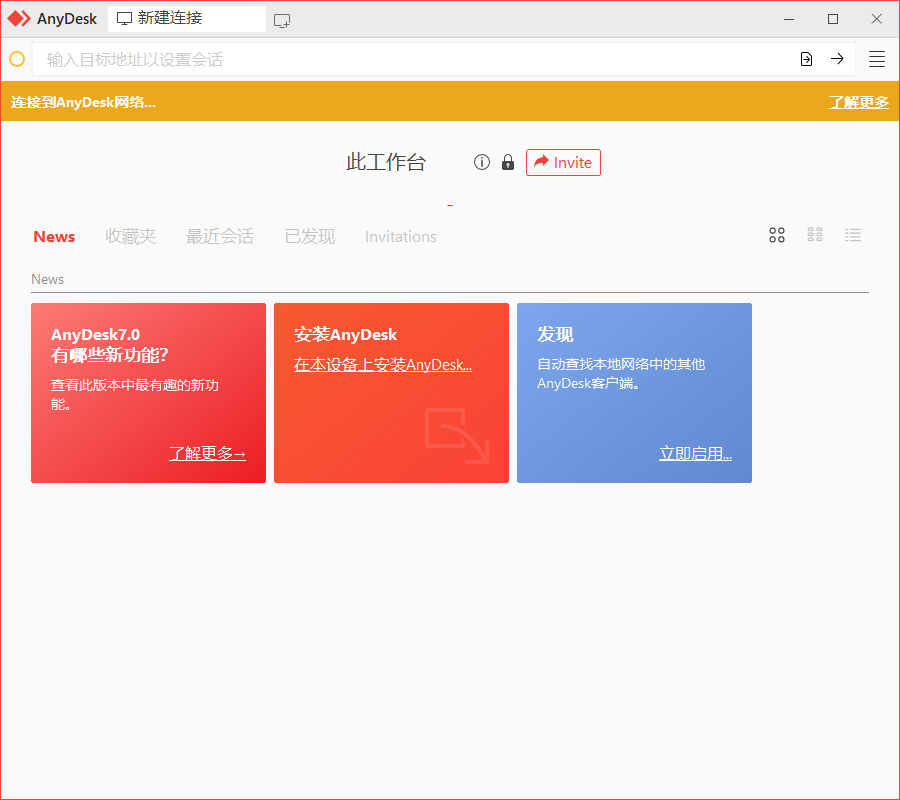Click the workspace info icon next to 此工作台
Viewport: 900px width, 800px height.
[481, 162]
